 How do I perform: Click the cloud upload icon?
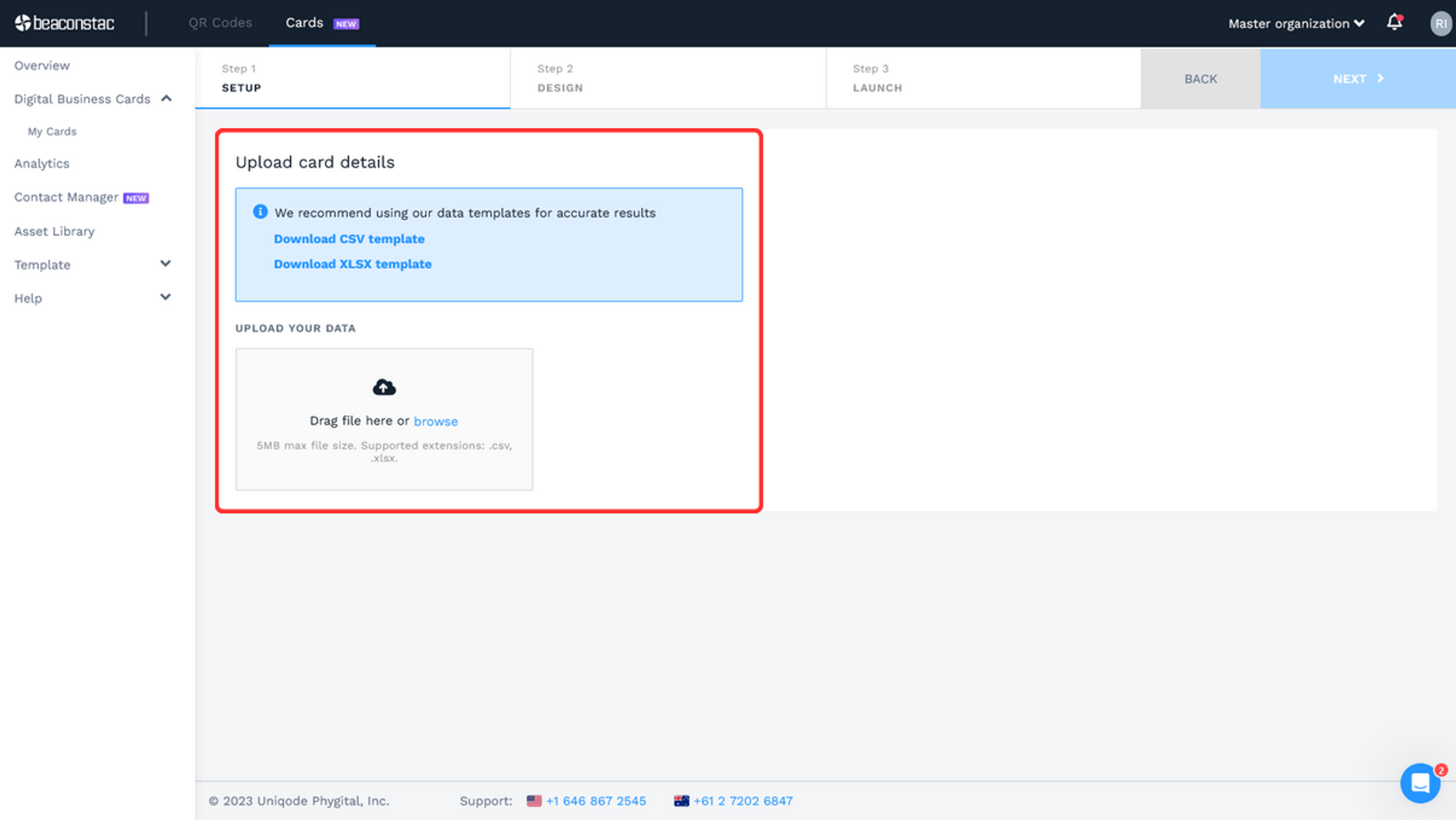(384, 387)
